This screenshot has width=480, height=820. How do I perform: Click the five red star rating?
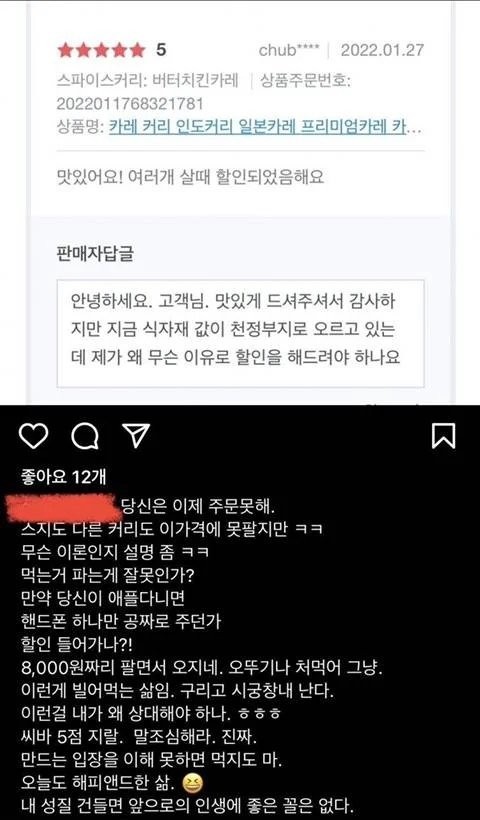[x=101, y=50]
